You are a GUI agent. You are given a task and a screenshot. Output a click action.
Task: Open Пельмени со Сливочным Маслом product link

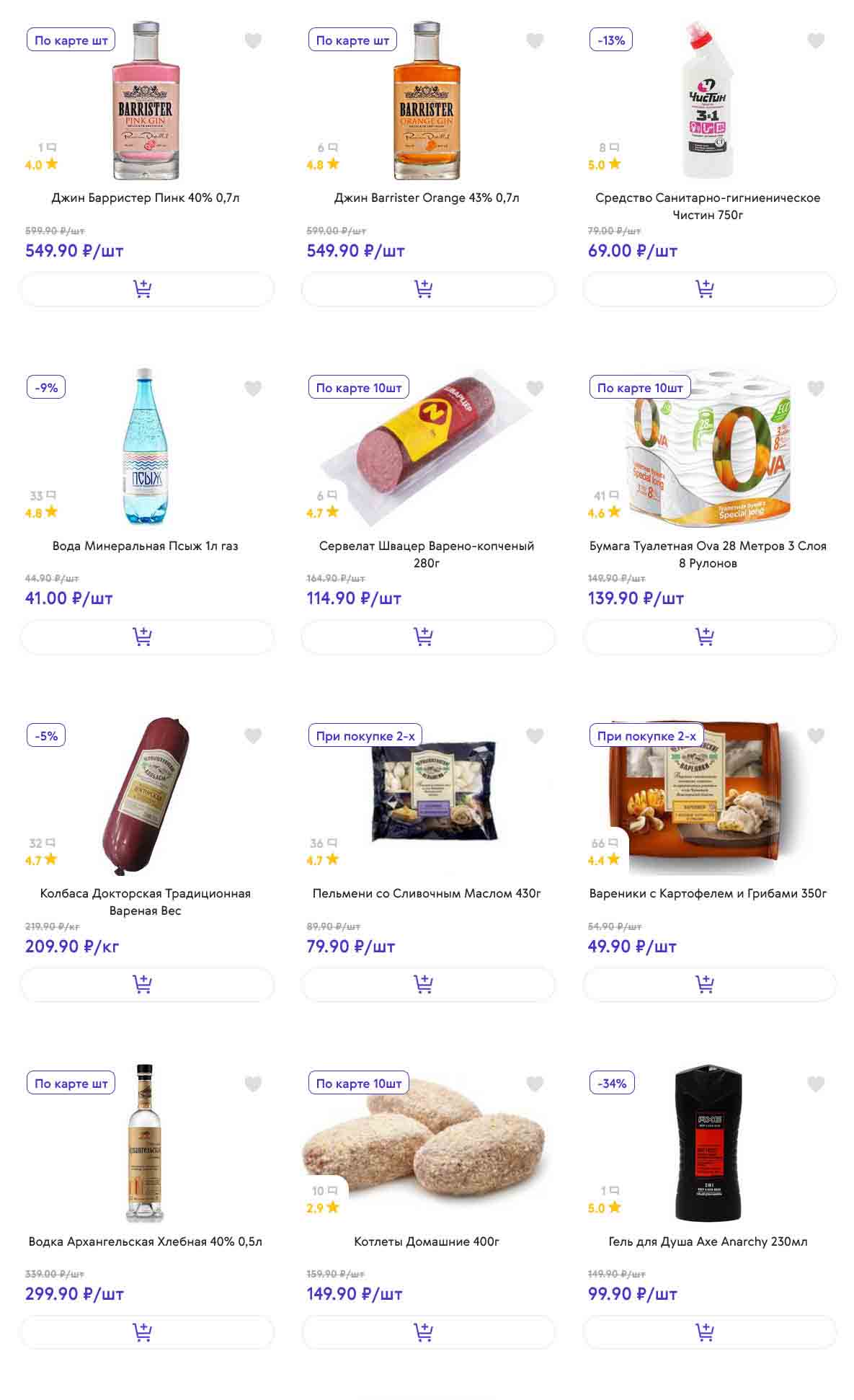click(x=427, y=893)
